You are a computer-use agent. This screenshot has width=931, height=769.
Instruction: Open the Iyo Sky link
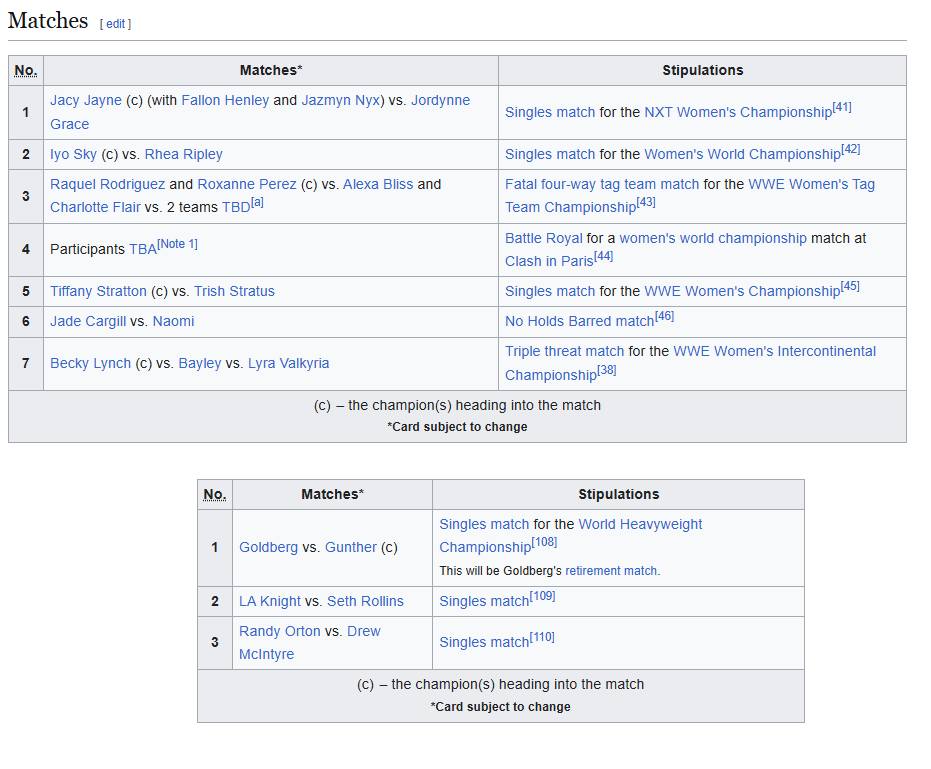click(x=73, y=154)
